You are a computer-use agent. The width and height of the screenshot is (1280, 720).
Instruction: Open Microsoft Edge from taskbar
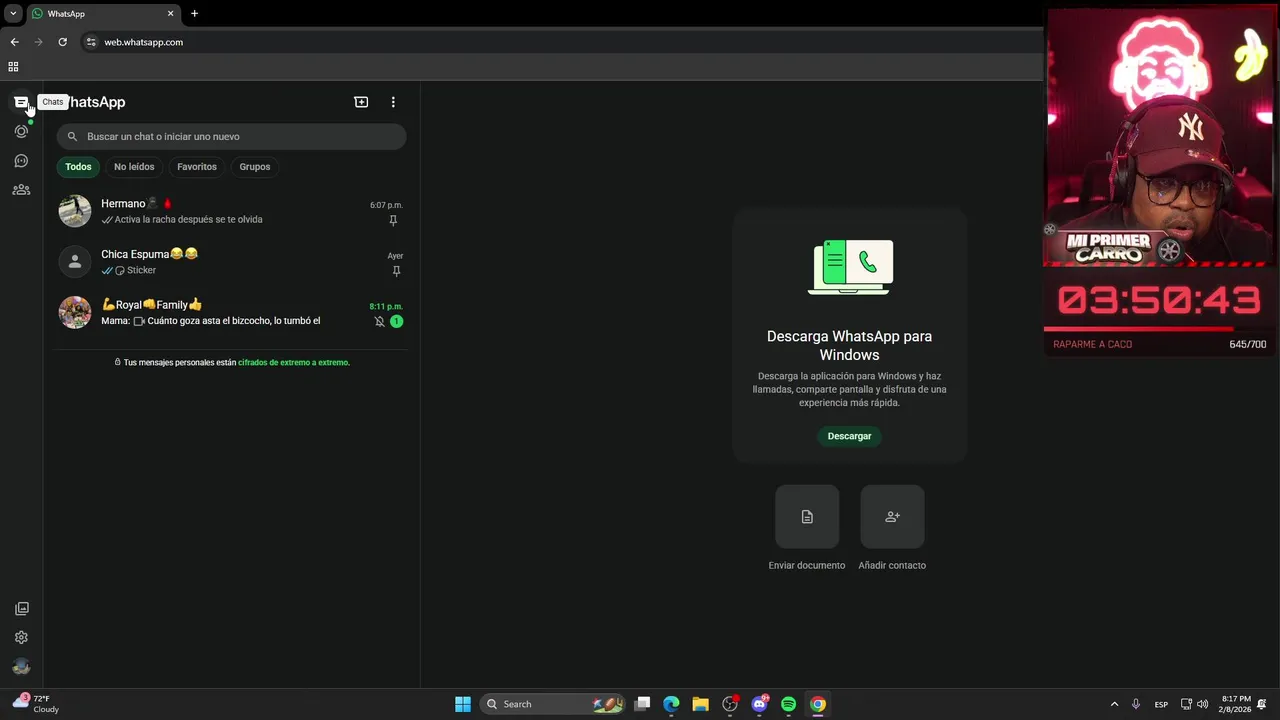point(671,704)
